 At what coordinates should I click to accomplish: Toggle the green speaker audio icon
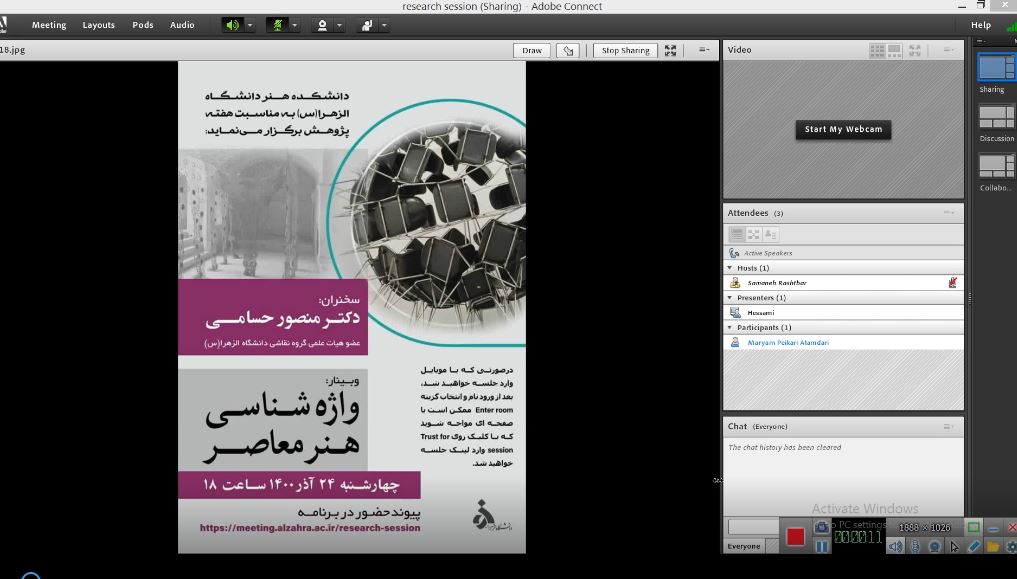pos(232,25)
